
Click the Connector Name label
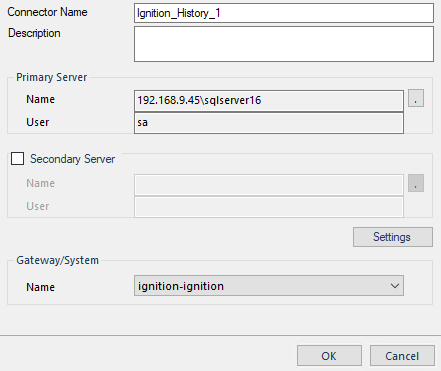click(x=47, y=12)
